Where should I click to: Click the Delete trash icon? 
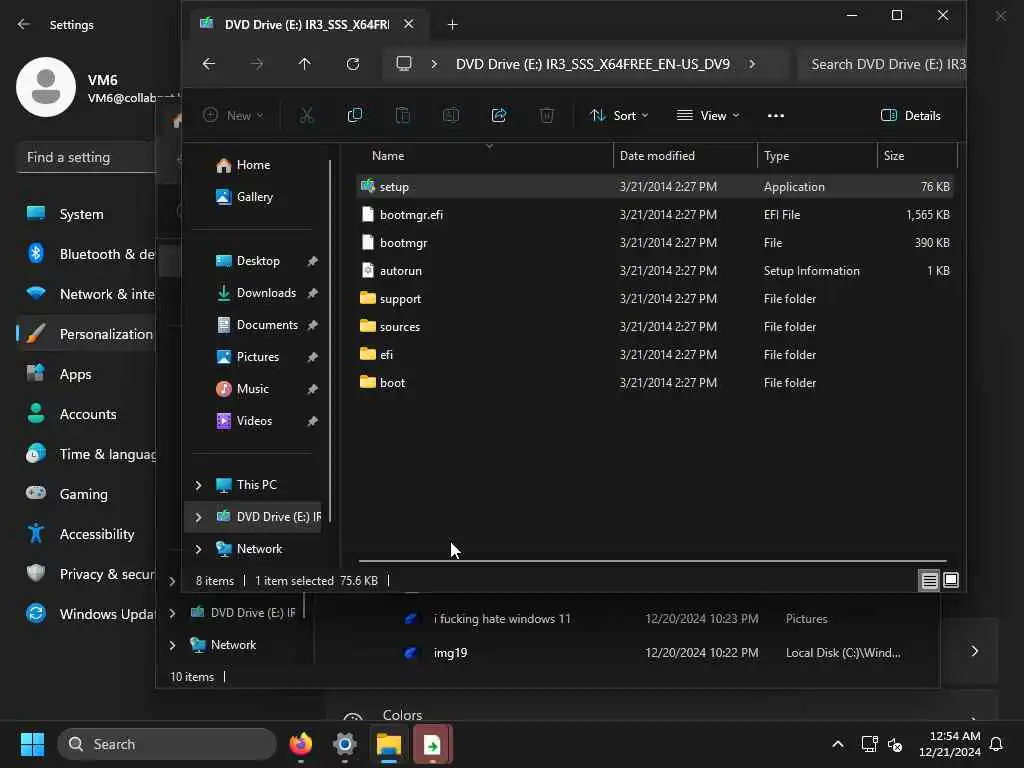(x=547, y=116)
